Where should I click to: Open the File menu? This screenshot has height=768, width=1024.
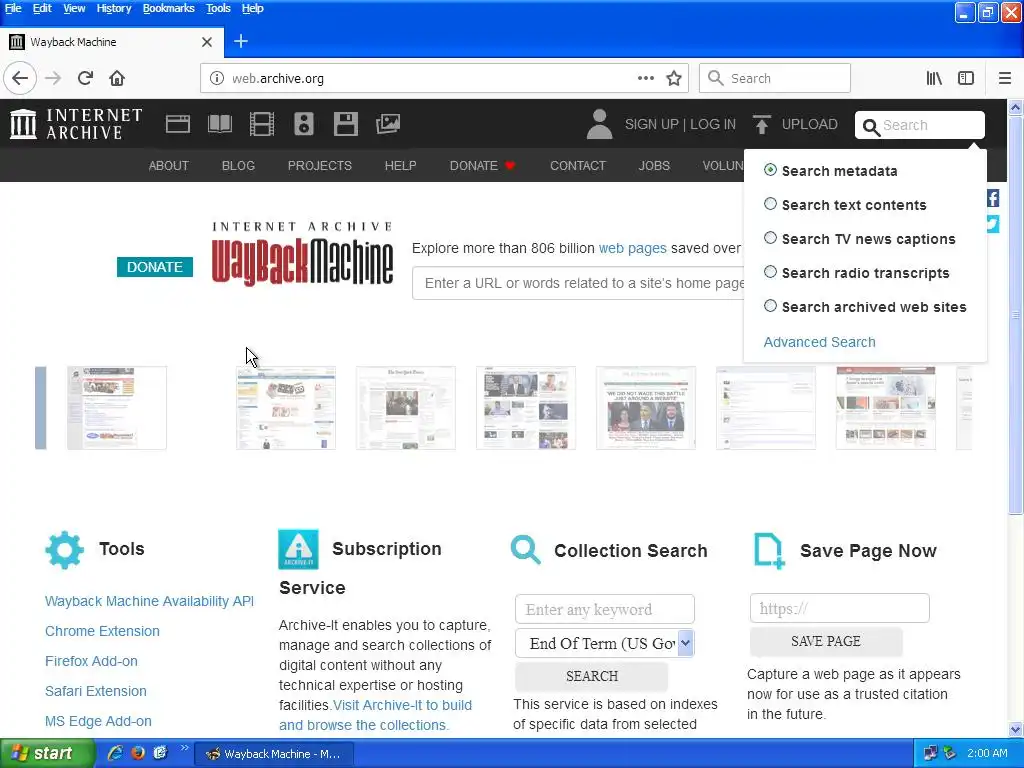[13, 8]
